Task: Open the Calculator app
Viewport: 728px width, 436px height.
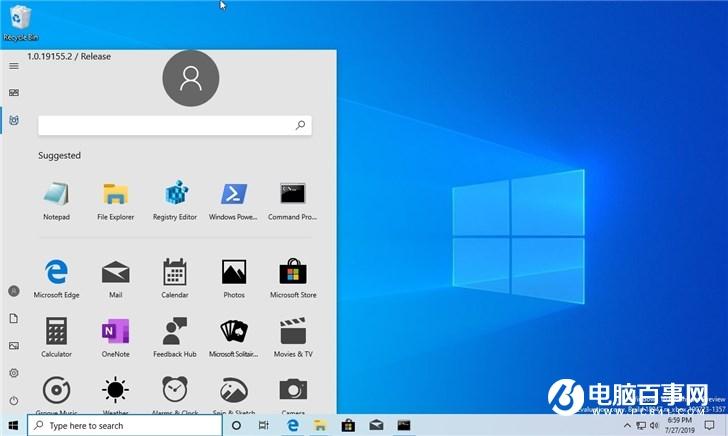Action: coord(56,338)
